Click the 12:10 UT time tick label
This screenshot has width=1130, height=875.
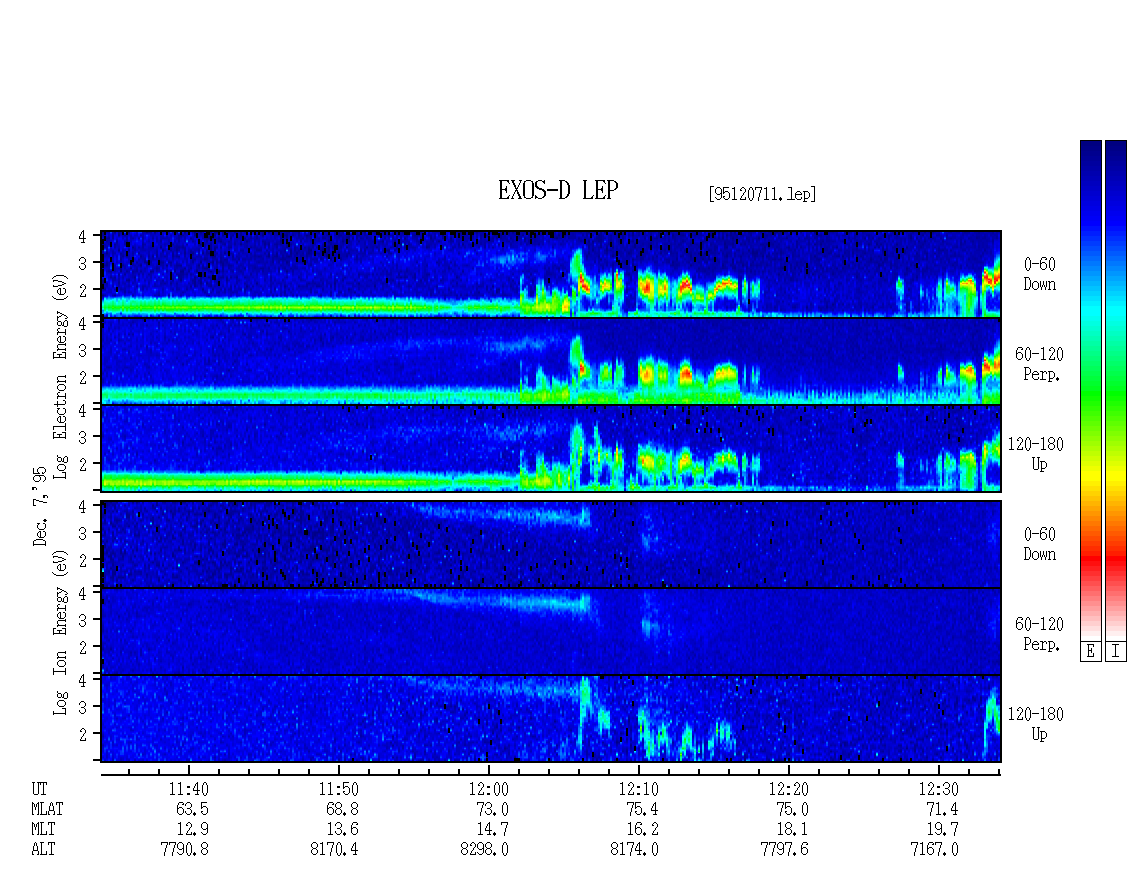pos(639,789)
